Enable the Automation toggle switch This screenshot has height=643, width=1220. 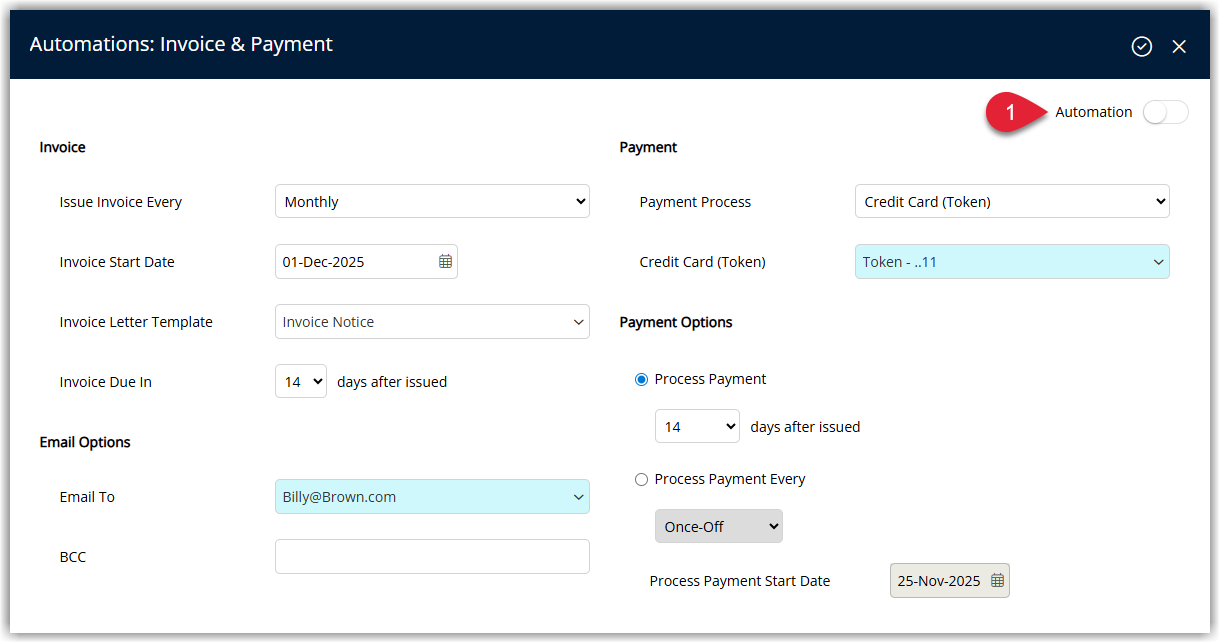pos(1166,112)
